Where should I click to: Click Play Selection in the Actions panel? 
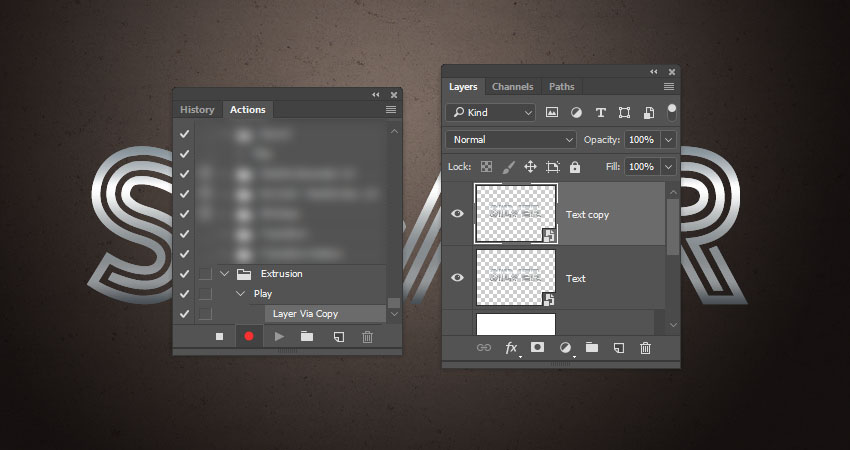click(279, 337)
